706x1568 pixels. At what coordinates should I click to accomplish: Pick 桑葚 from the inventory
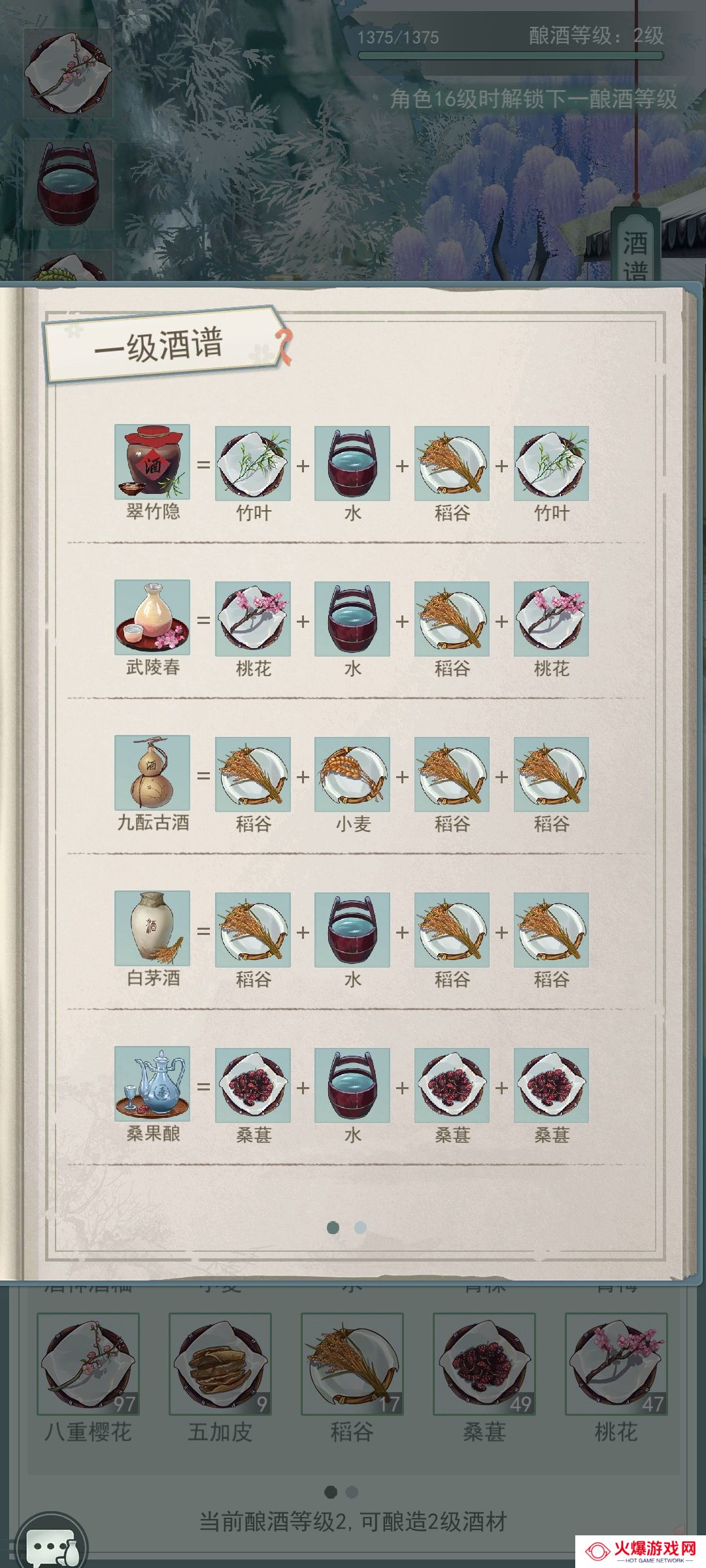[x=484, y=1365]
